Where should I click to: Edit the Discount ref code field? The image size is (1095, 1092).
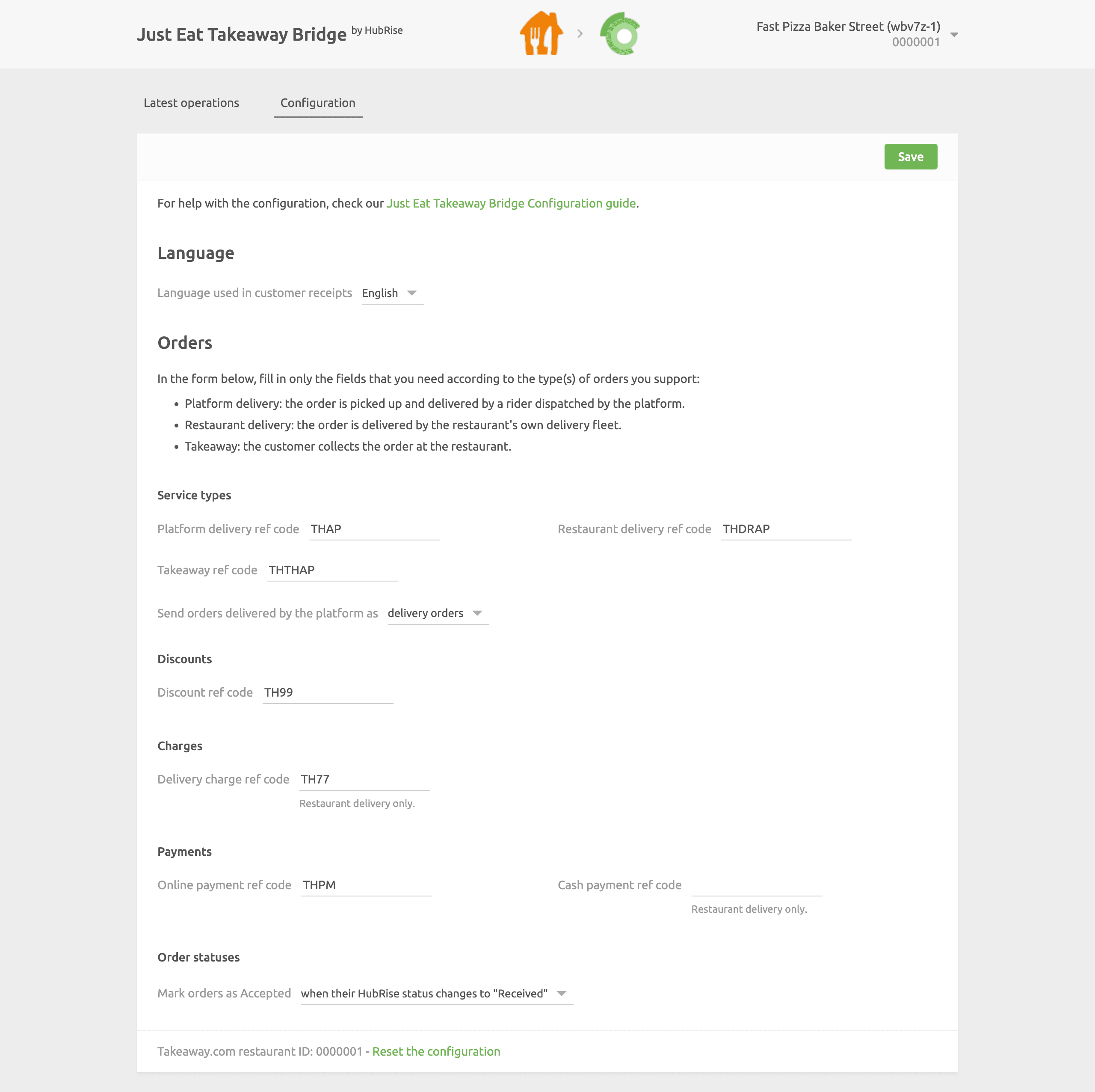(x=327, y=692)
